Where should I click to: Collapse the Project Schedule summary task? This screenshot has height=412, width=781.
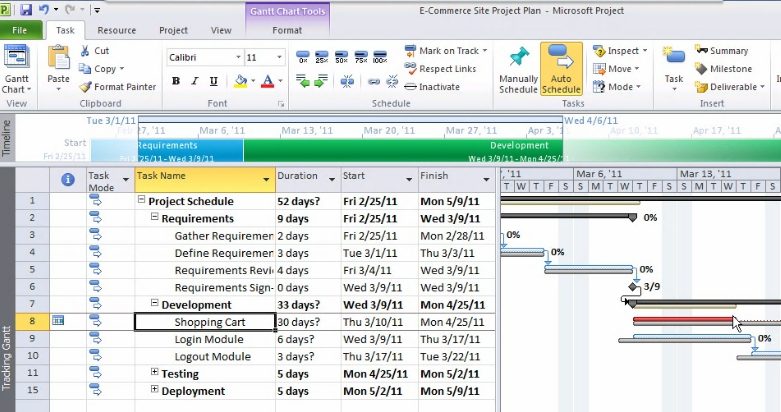point(141,199)
